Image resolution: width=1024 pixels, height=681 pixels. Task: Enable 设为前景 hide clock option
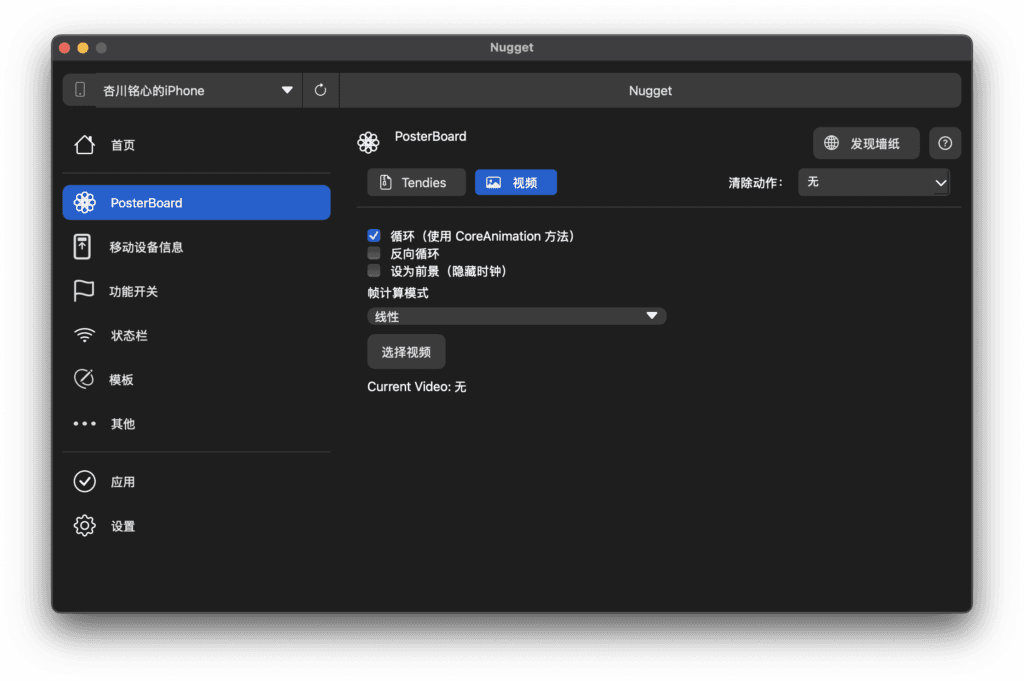[373, 270]
